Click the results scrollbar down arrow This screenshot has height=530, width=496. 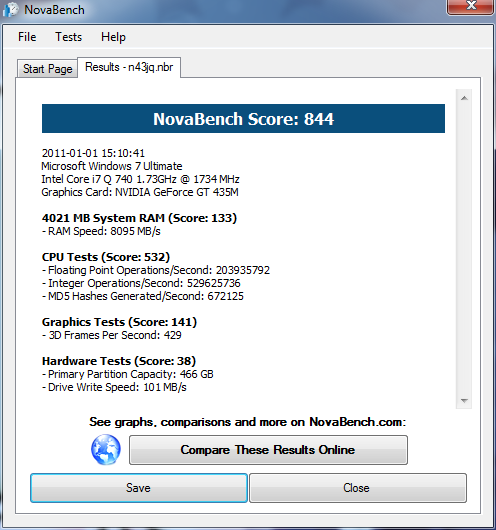pyautogui.click(x=464, y=401)
